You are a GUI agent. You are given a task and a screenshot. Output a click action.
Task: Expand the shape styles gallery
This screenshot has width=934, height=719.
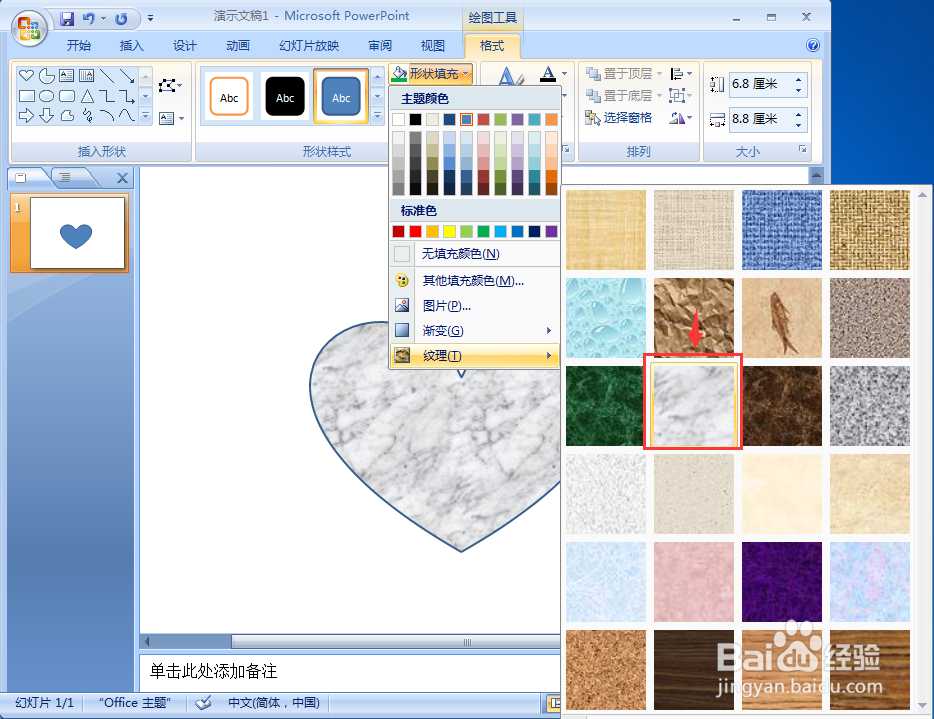pyautogui.click(x=377, y=116)
